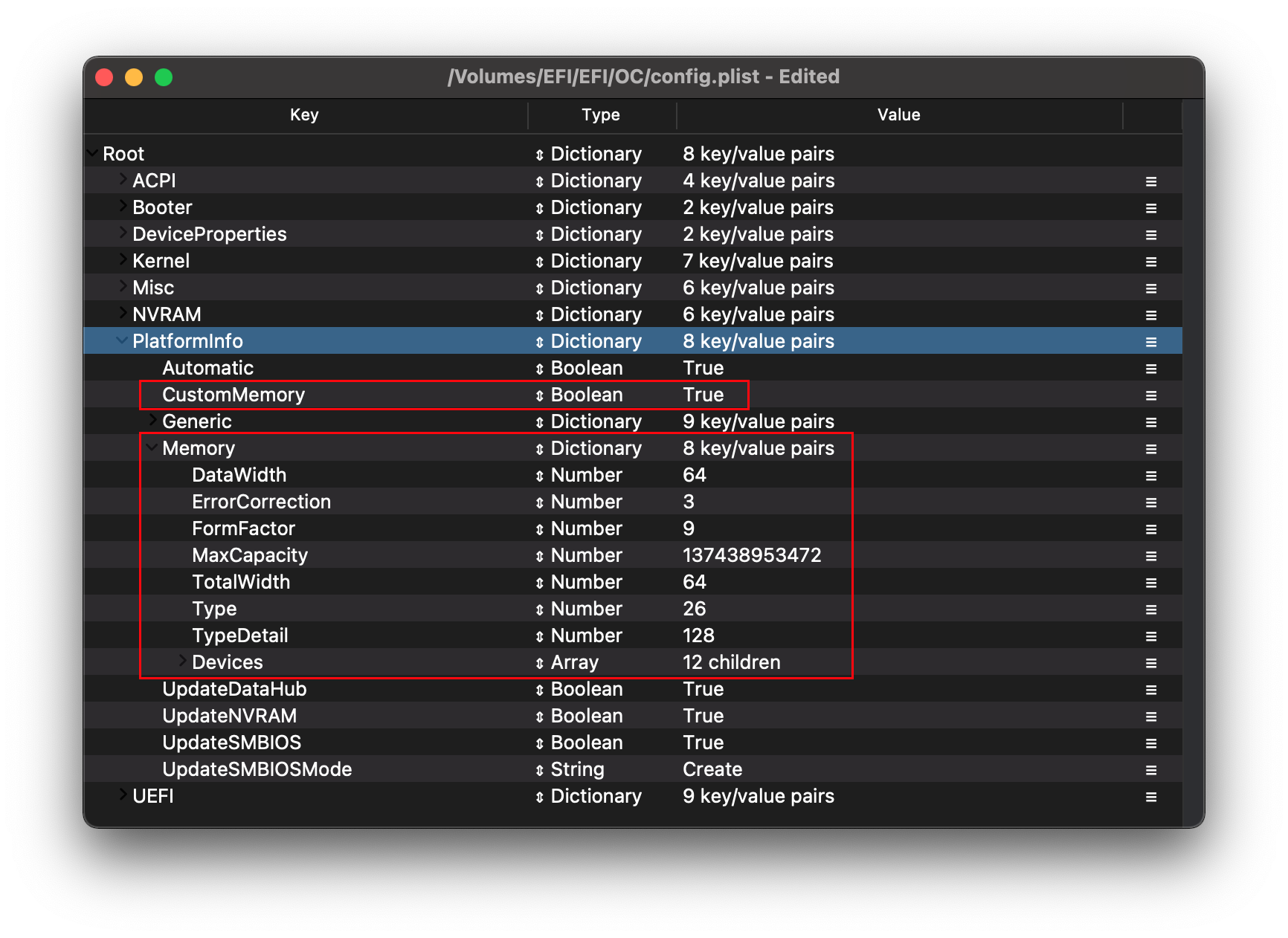Viewport: 1288px width, 938px height.
Task: Select the NVRAM key row
Action: [167, 315]
